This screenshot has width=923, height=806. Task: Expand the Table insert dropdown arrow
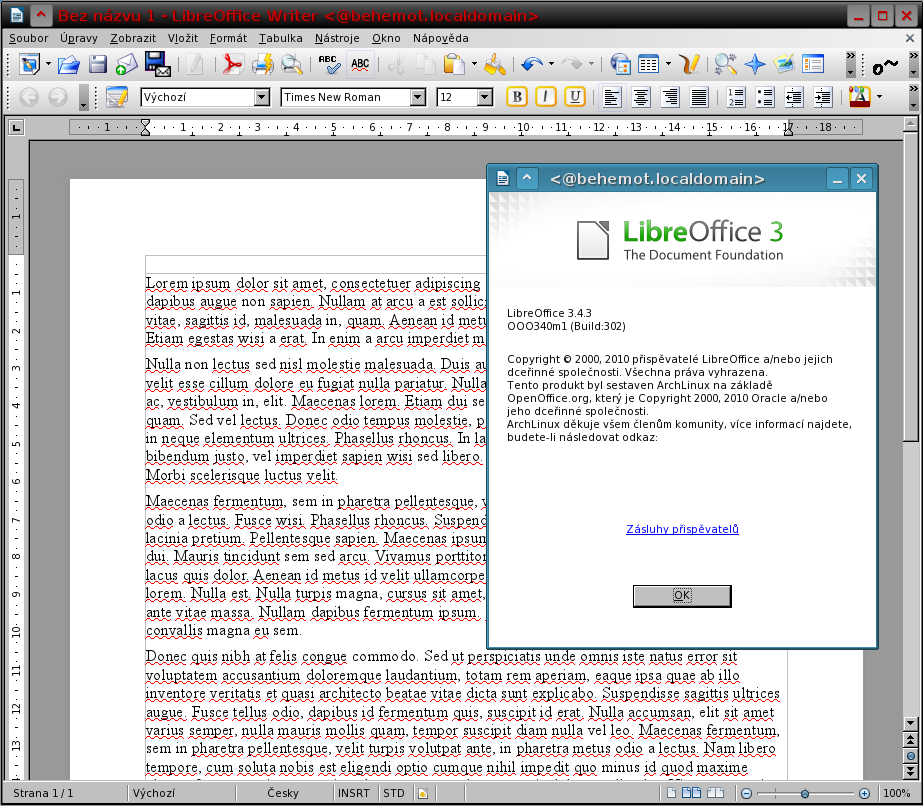tap(668, 64)
